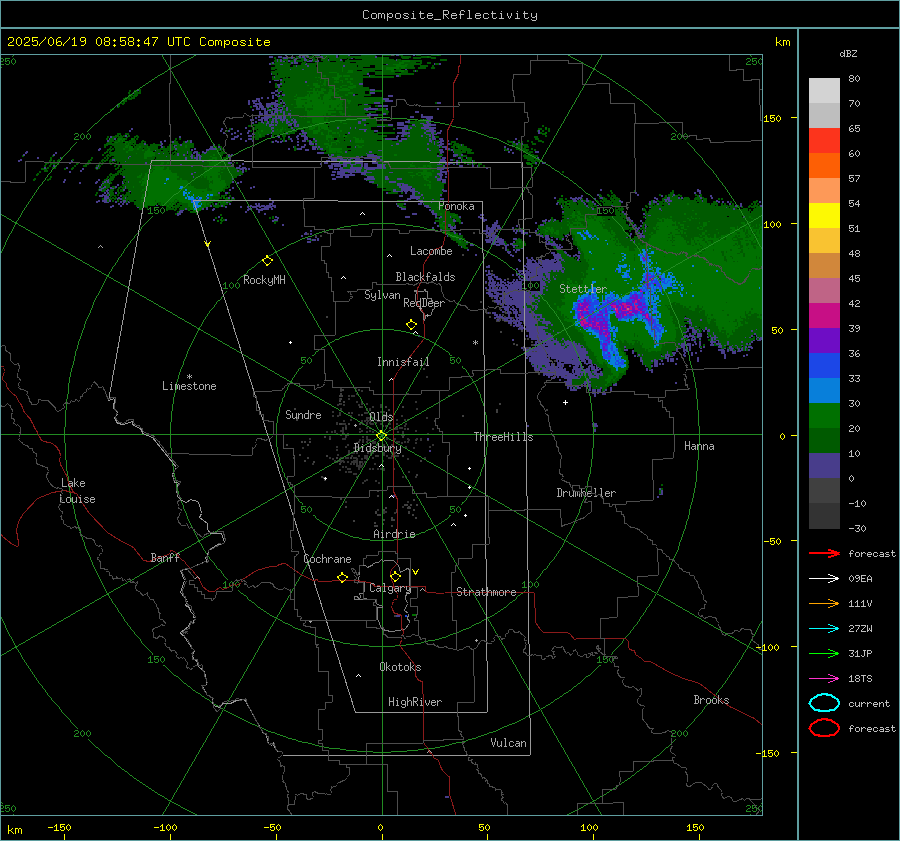Click the cyan 27ZW arrow icon
Viewport: 900px width, 841px height.
click(824, 629)
